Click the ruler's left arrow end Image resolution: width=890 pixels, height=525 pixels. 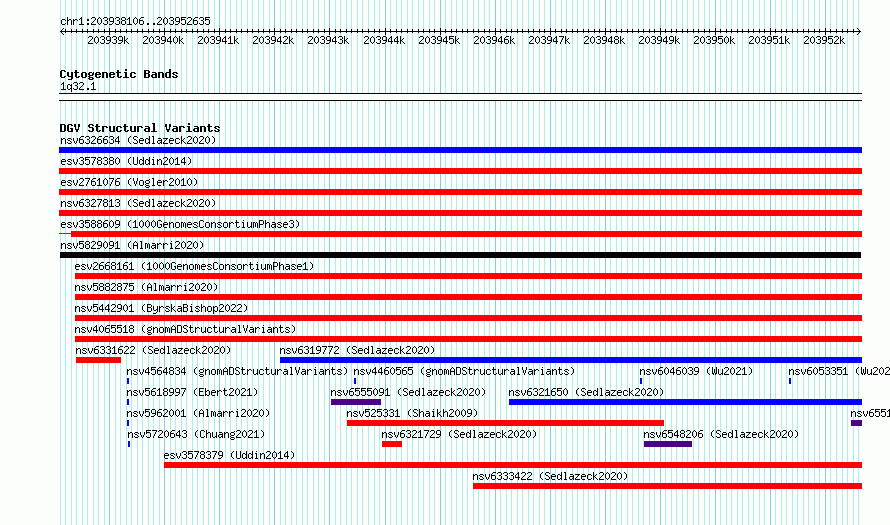[x=62, y=32]
